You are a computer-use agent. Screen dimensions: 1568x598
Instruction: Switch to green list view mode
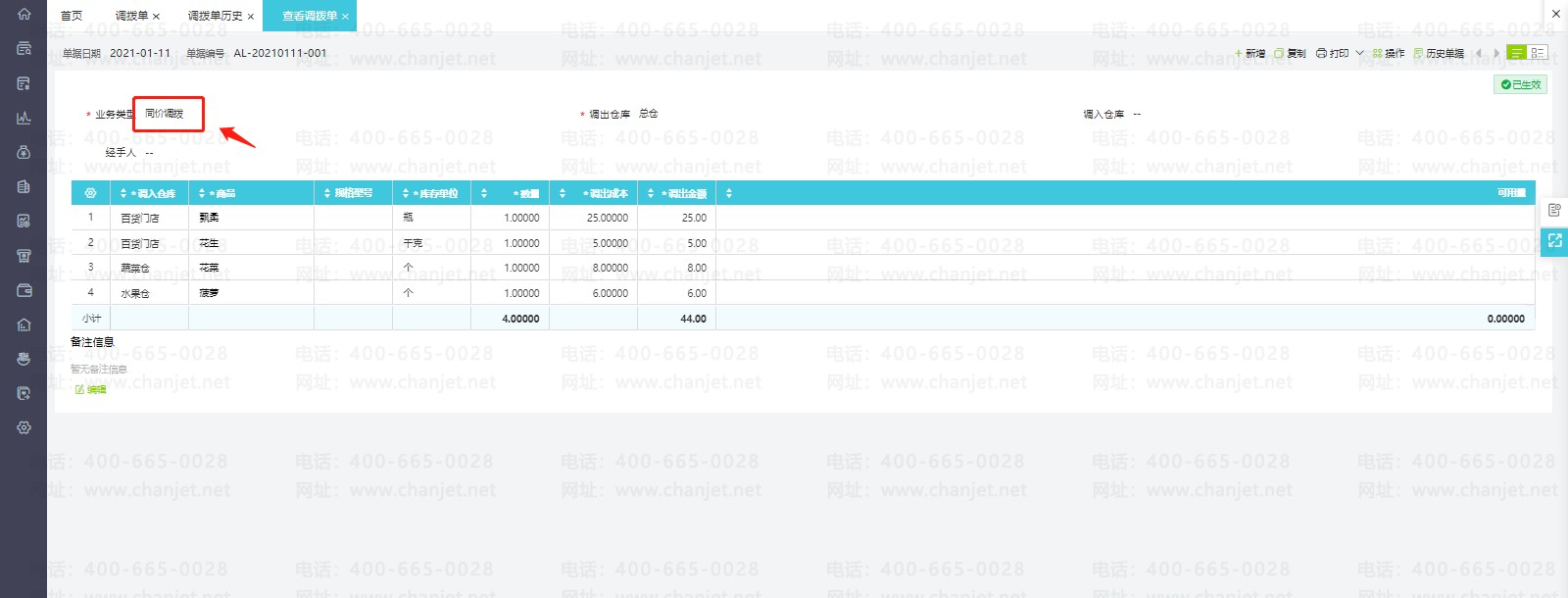(1516, 53)
